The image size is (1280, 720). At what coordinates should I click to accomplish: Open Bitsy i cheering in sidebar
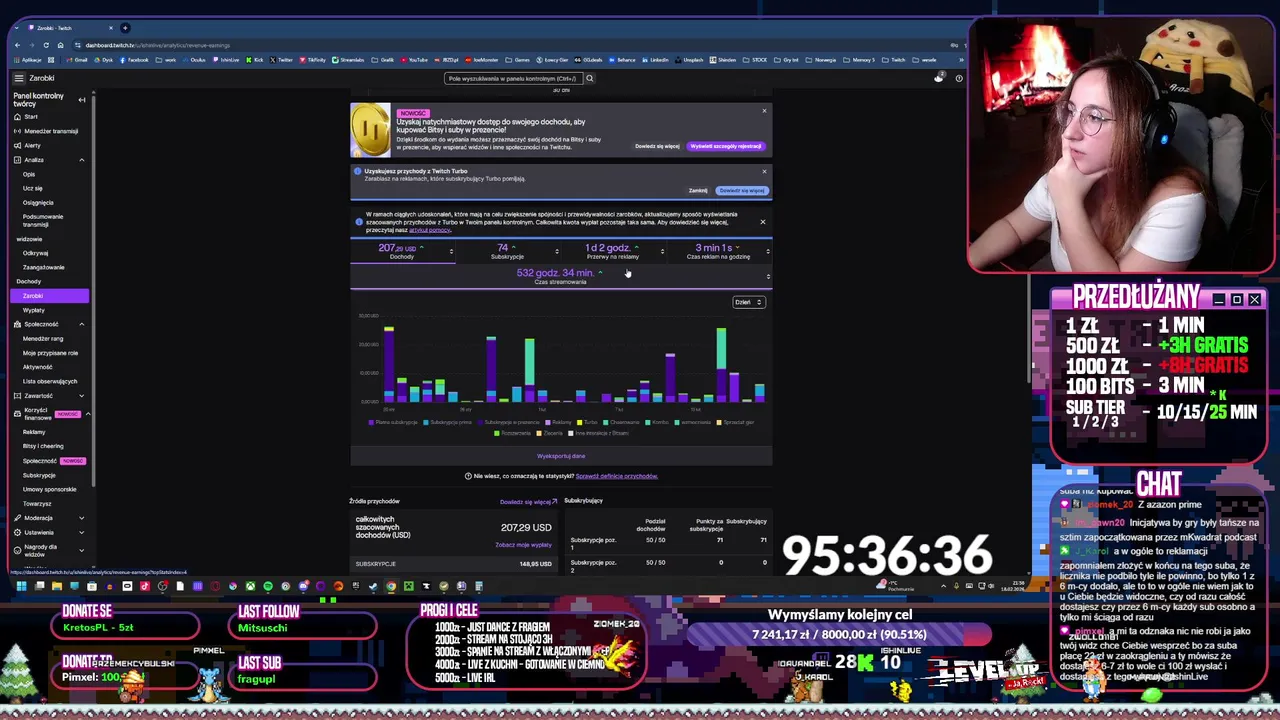coord(43,446)
